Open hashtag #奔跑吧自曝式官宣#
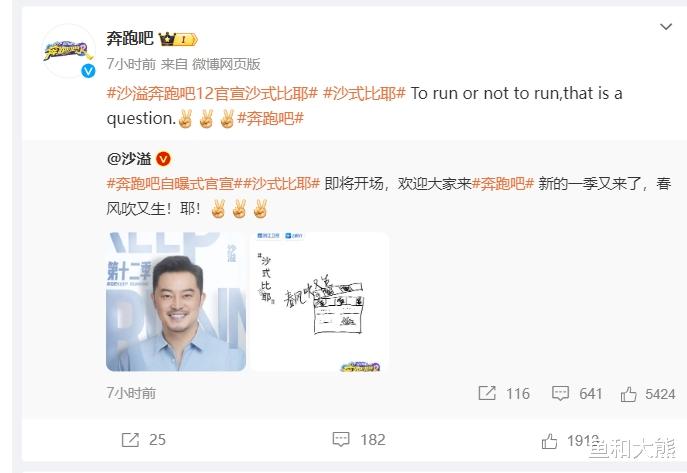The image size is (687, 473). (174, 184)
